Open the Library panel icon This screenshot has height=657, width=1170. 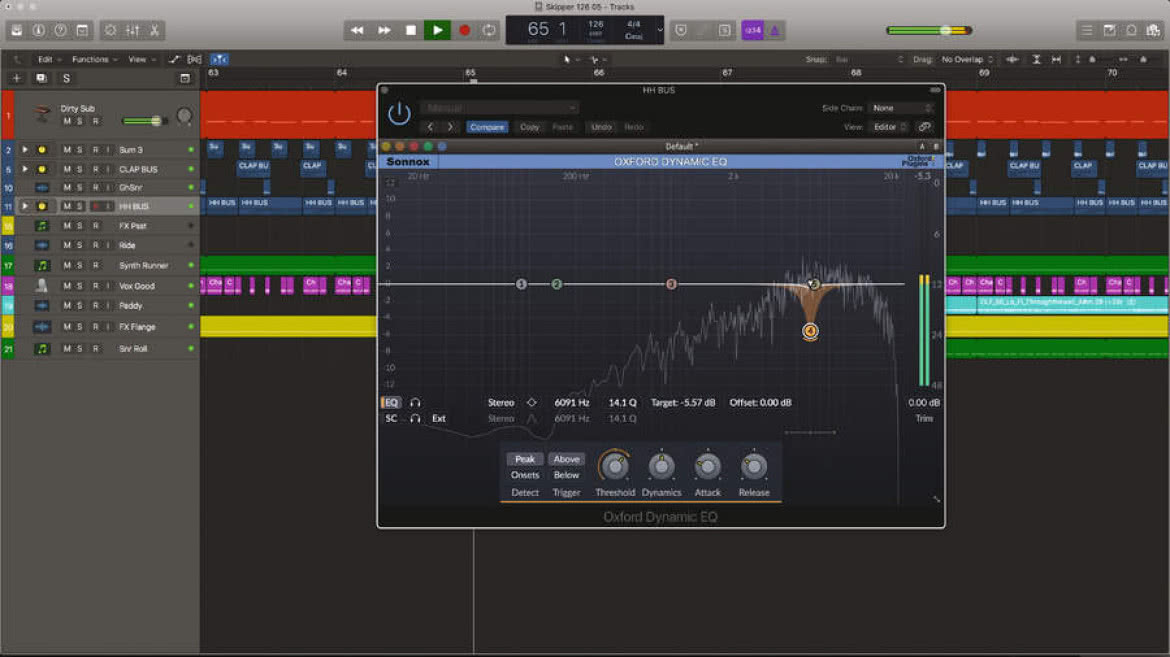16,31
